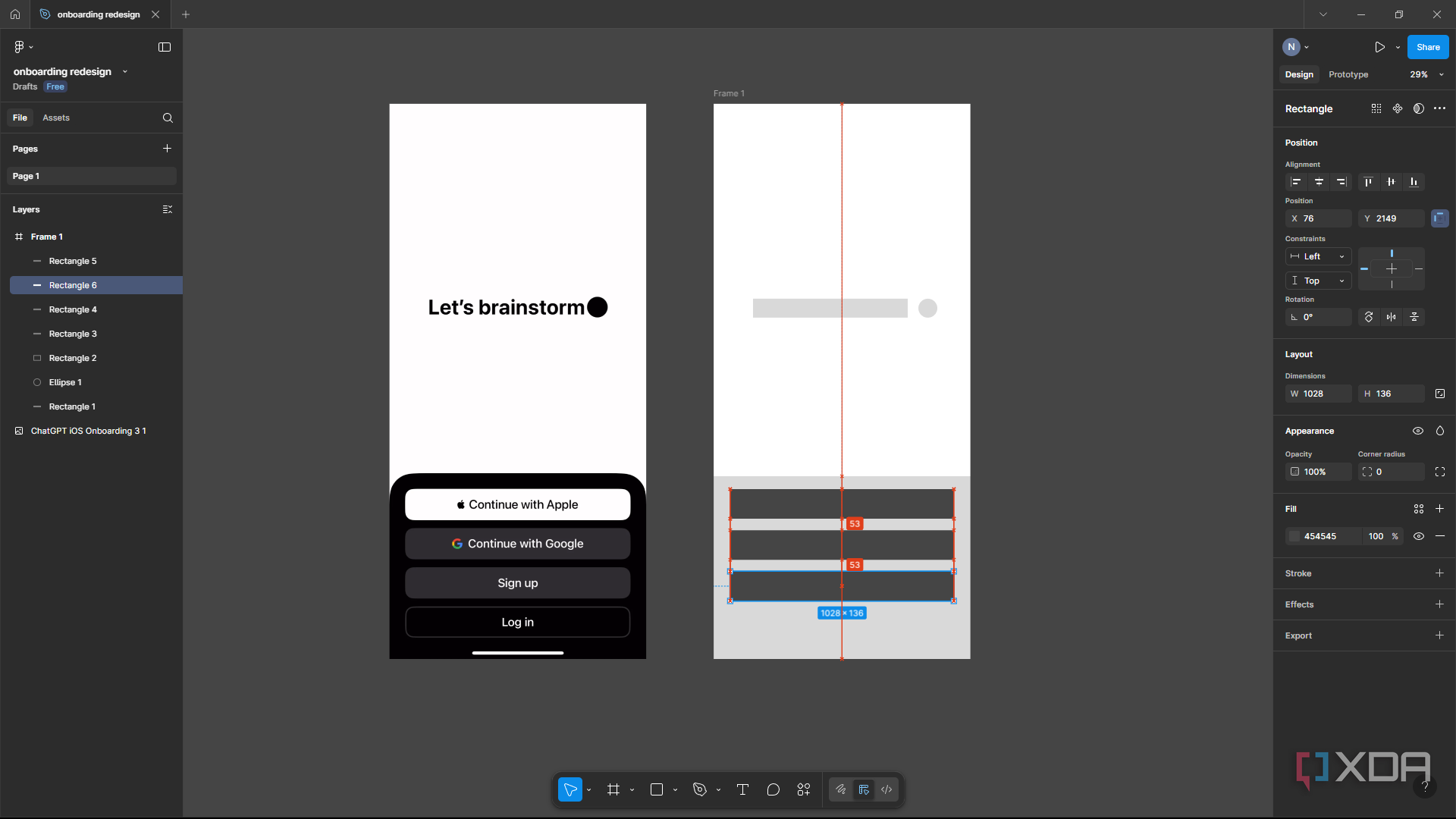Toggle Appearance visibility eye icon

1418,431
